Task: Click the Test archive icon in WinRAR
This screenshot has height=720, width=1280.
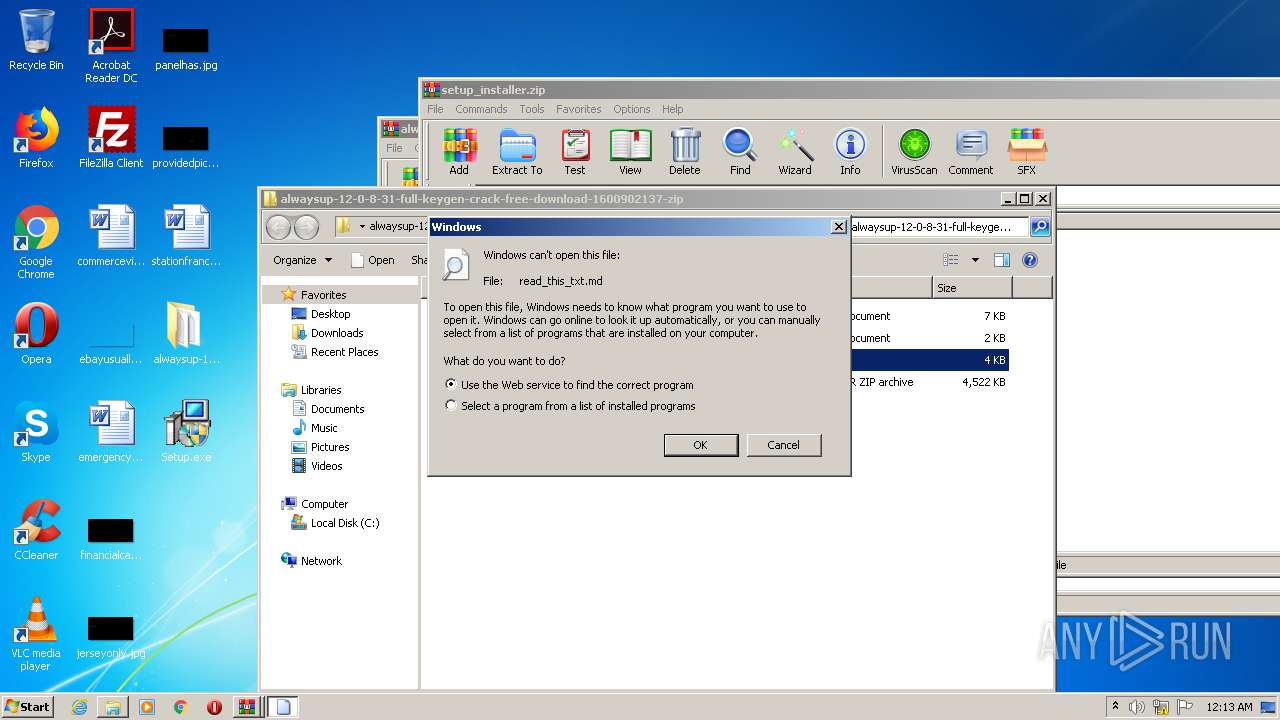Action: (x=575, y=152)
